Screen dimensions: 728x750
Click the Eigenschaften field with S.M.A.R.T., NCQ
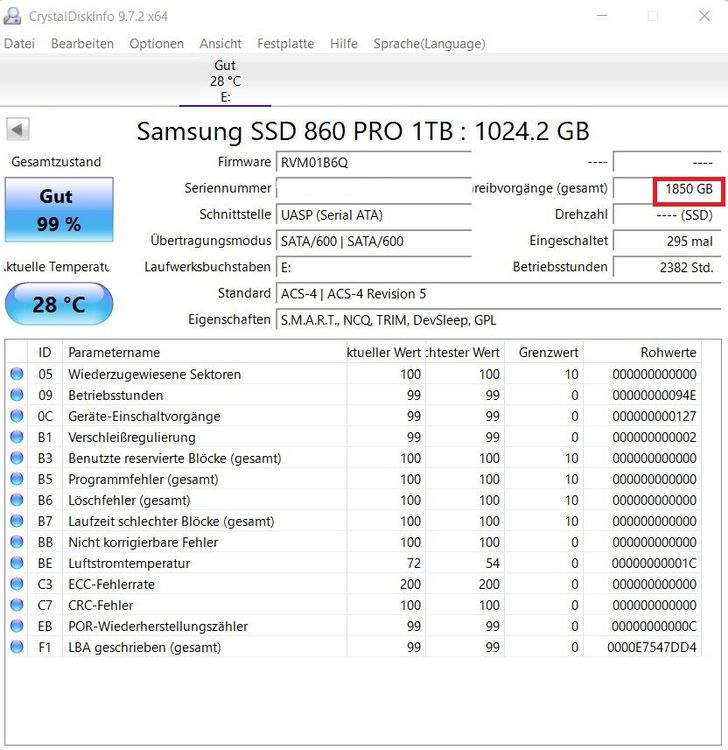pos(498,320)
